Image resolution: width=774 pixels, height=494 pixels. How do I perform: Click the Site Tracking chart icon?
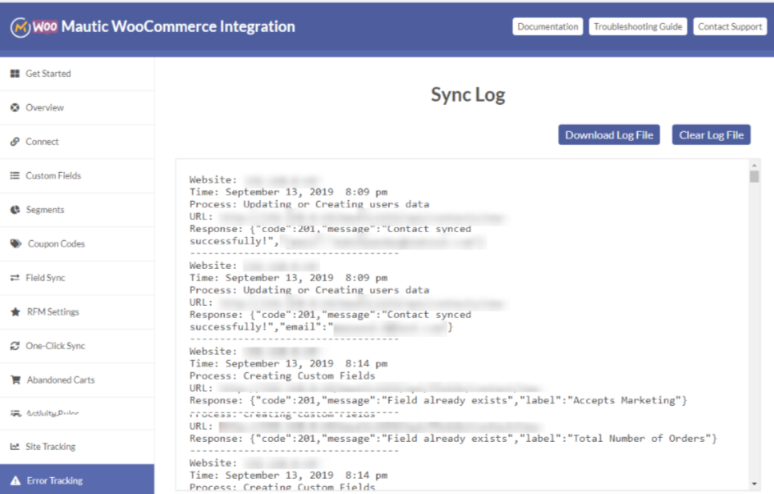15,447
